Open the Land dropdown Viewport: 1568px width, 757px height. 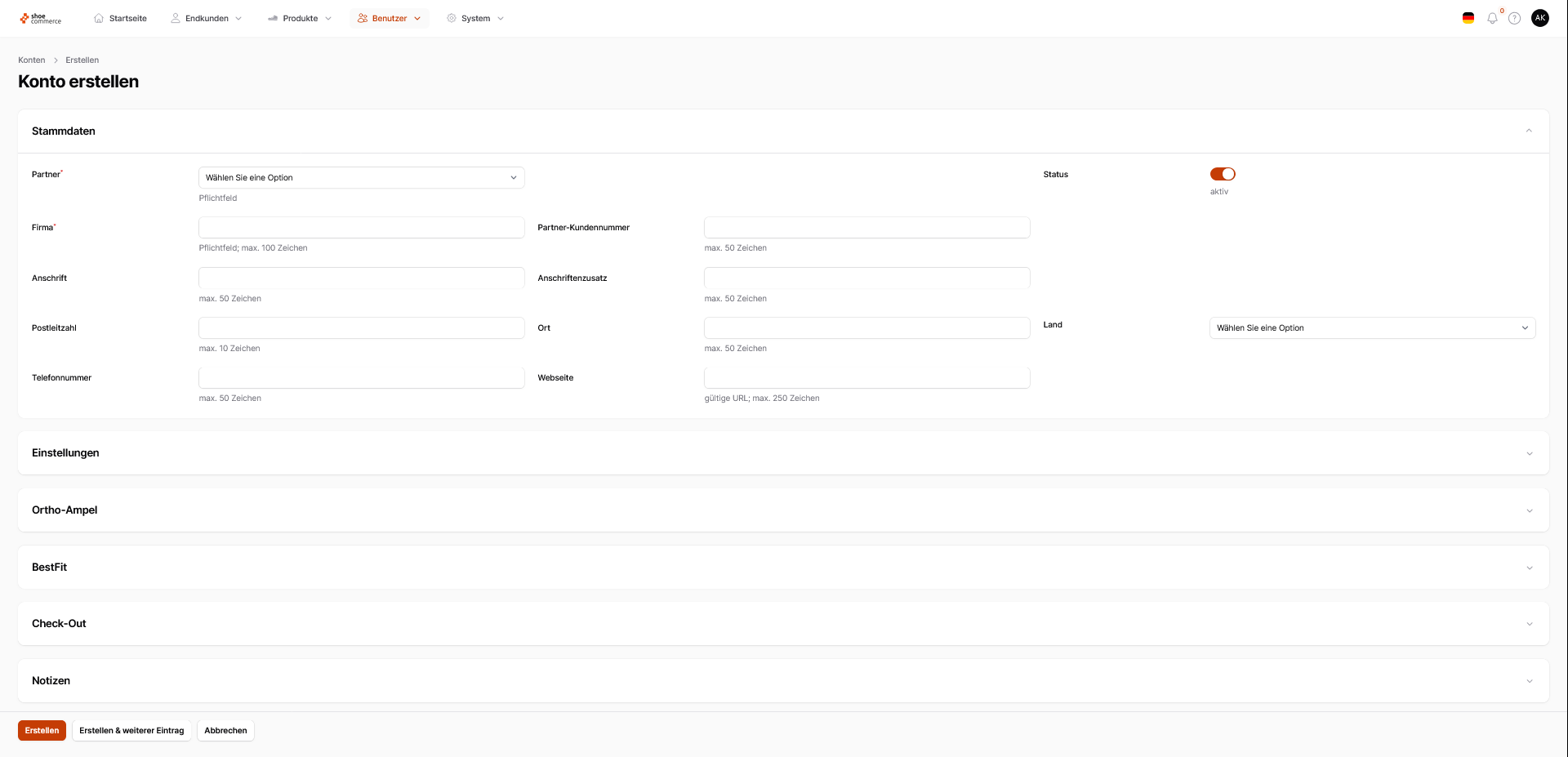(x=1372, y=327)
